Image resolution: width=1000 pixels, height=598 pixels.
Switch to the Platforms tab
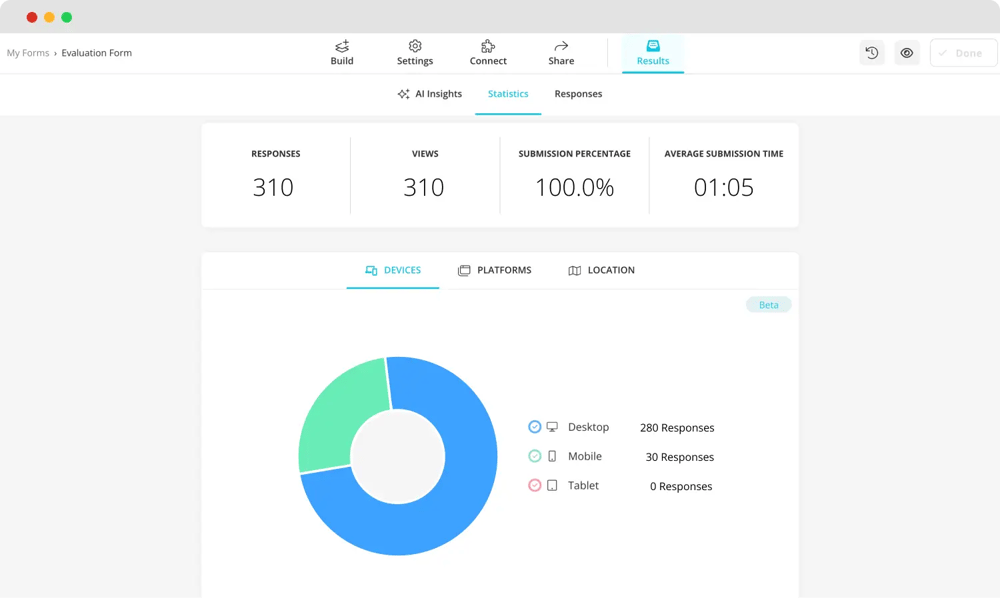[x=495, y=270]
